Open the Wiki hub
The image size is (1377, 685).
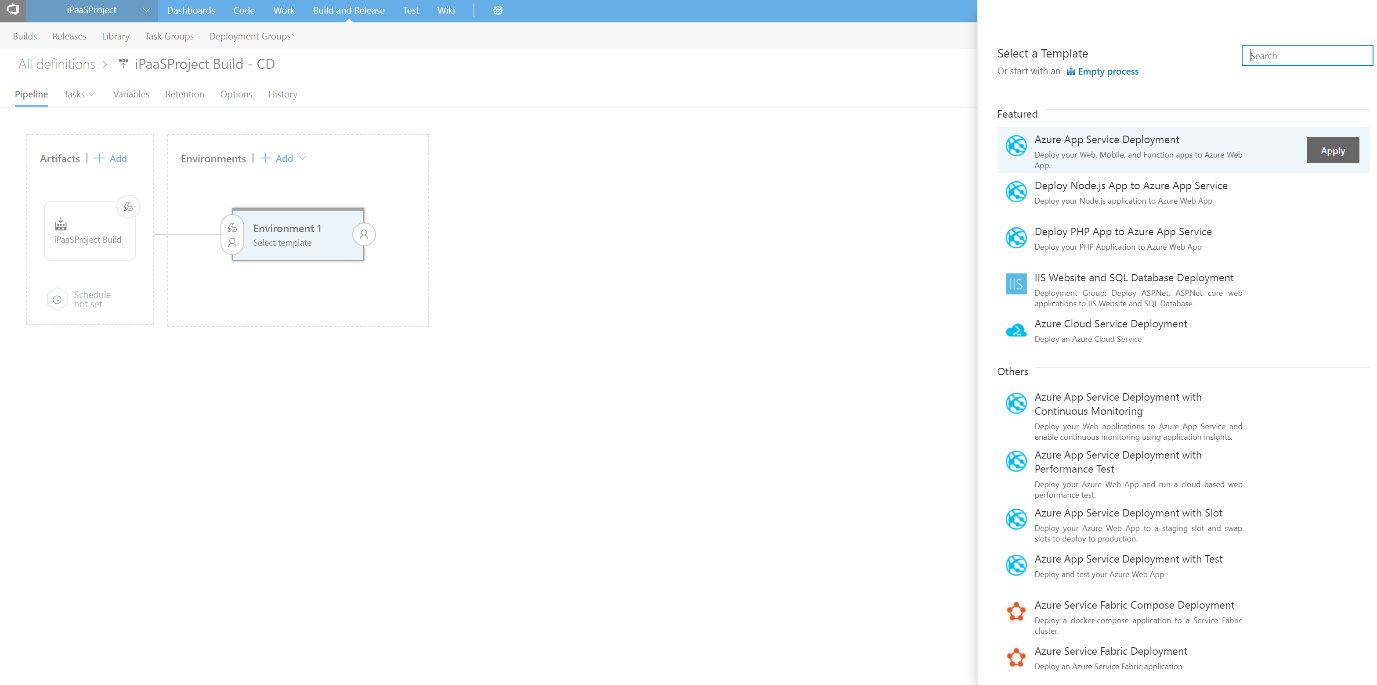click(446, 11)
